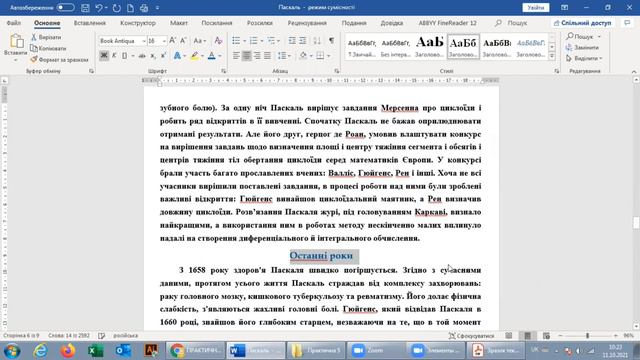Decrease font size with the smaller A icon

184,40
